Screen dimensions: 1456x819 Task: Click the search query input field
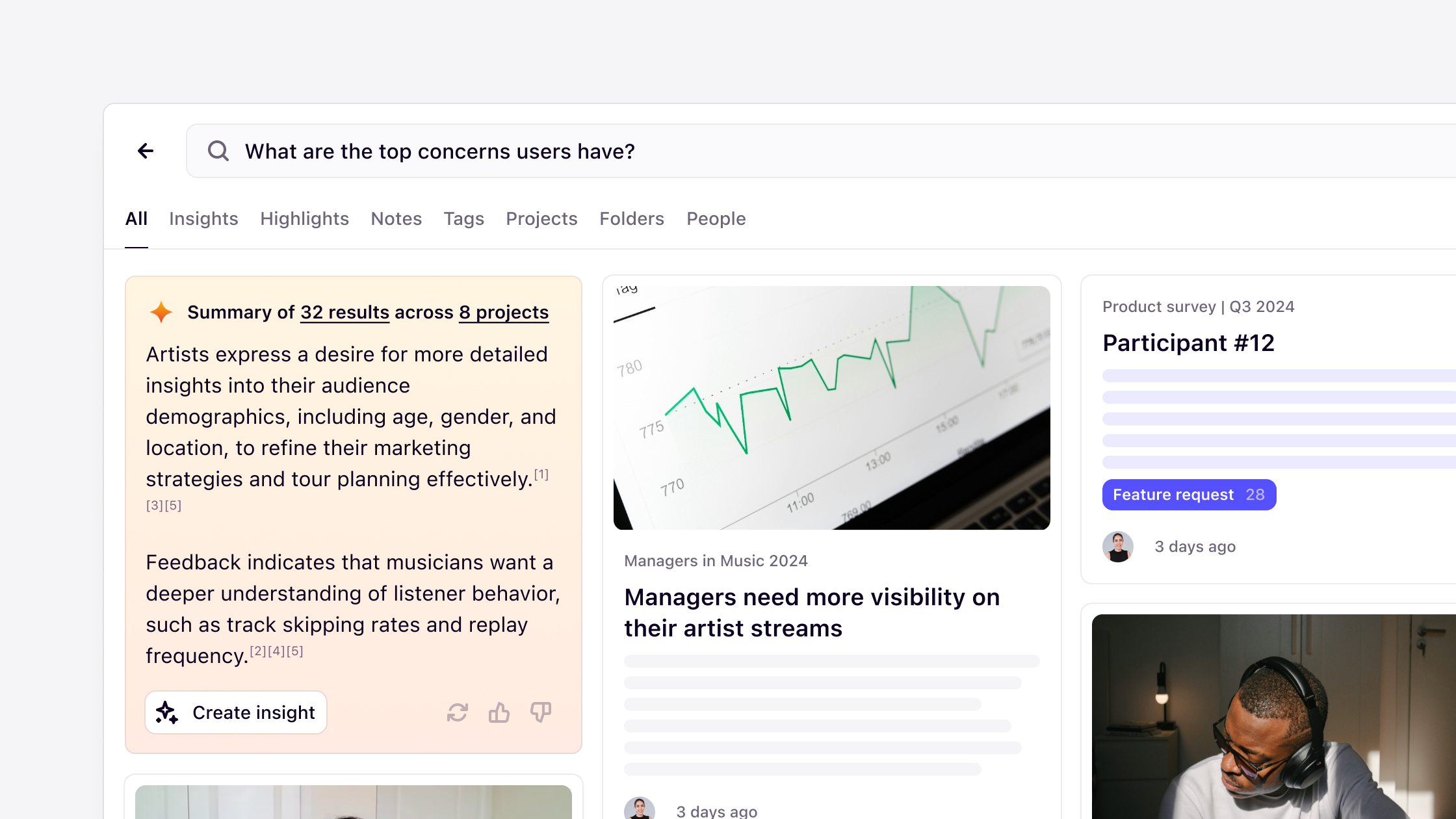coord(585,150)
